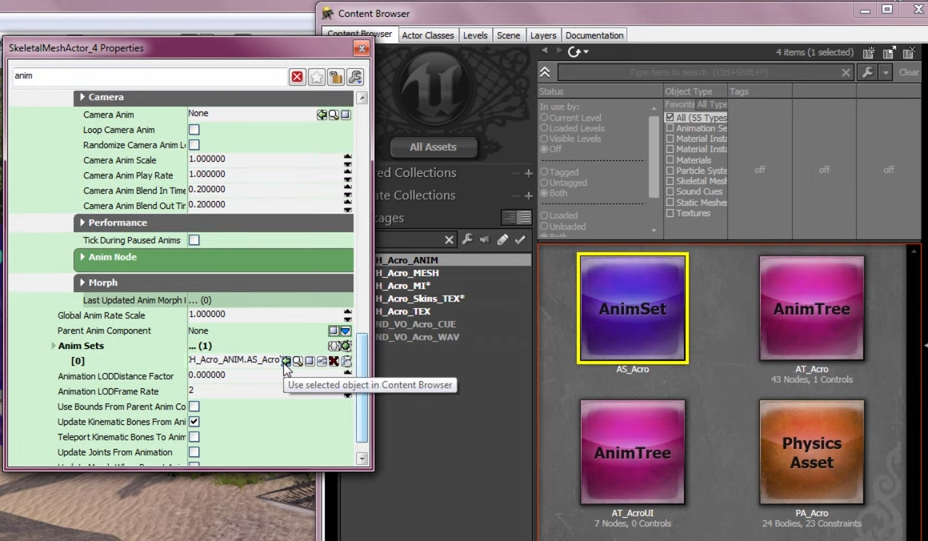Use selected Content Browser object for Anim Set [0]

(286, 361)
